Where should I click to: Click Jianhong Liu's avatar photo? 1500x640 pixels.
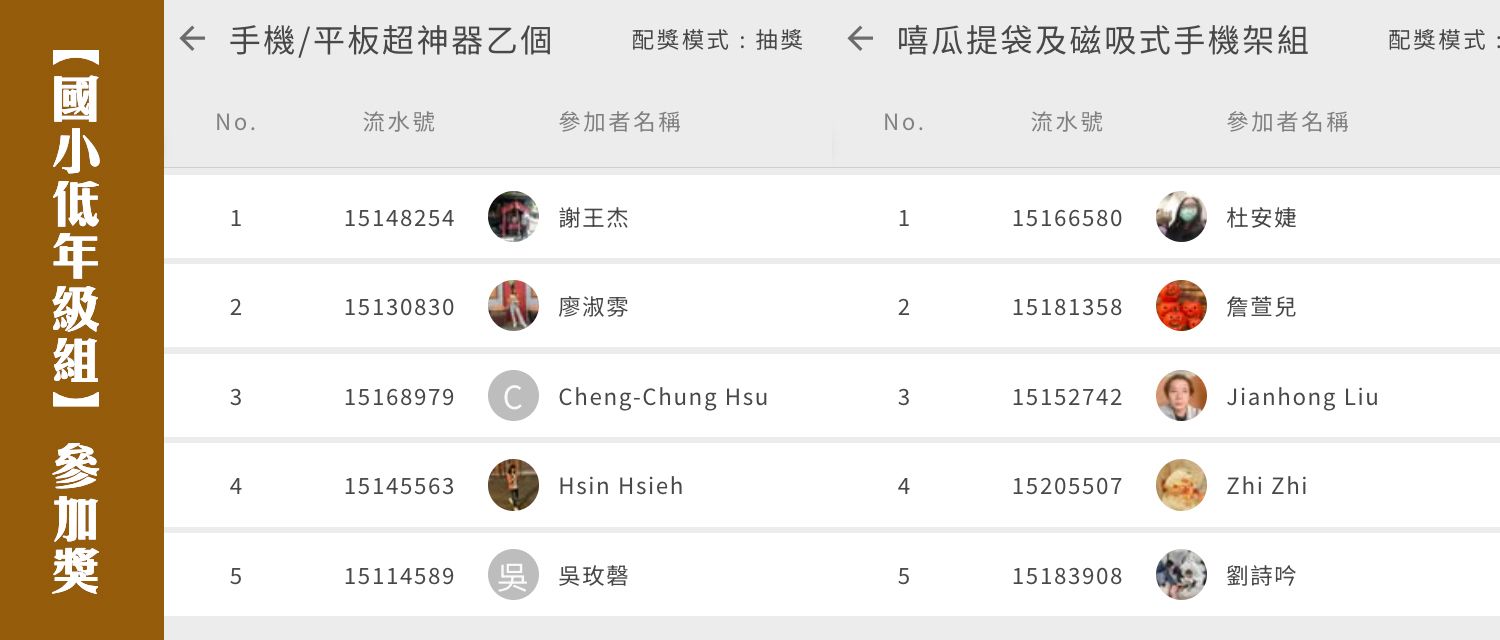(x=1181, y=396)
